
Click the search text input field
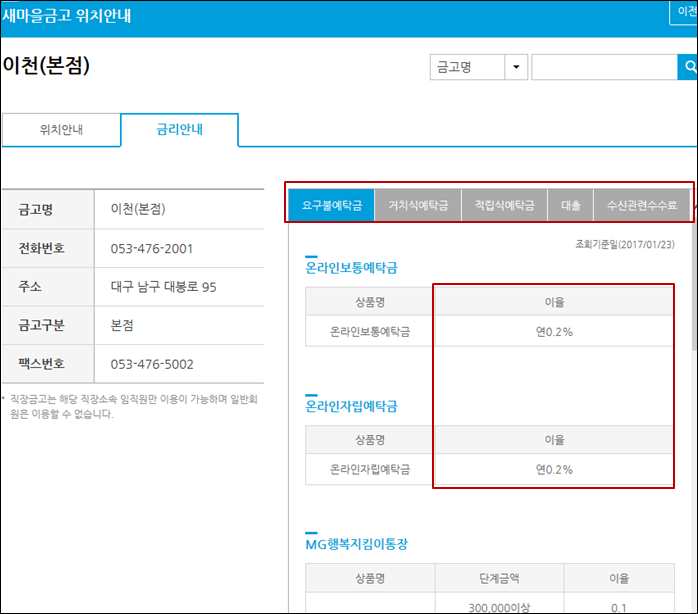click(604, 67)
